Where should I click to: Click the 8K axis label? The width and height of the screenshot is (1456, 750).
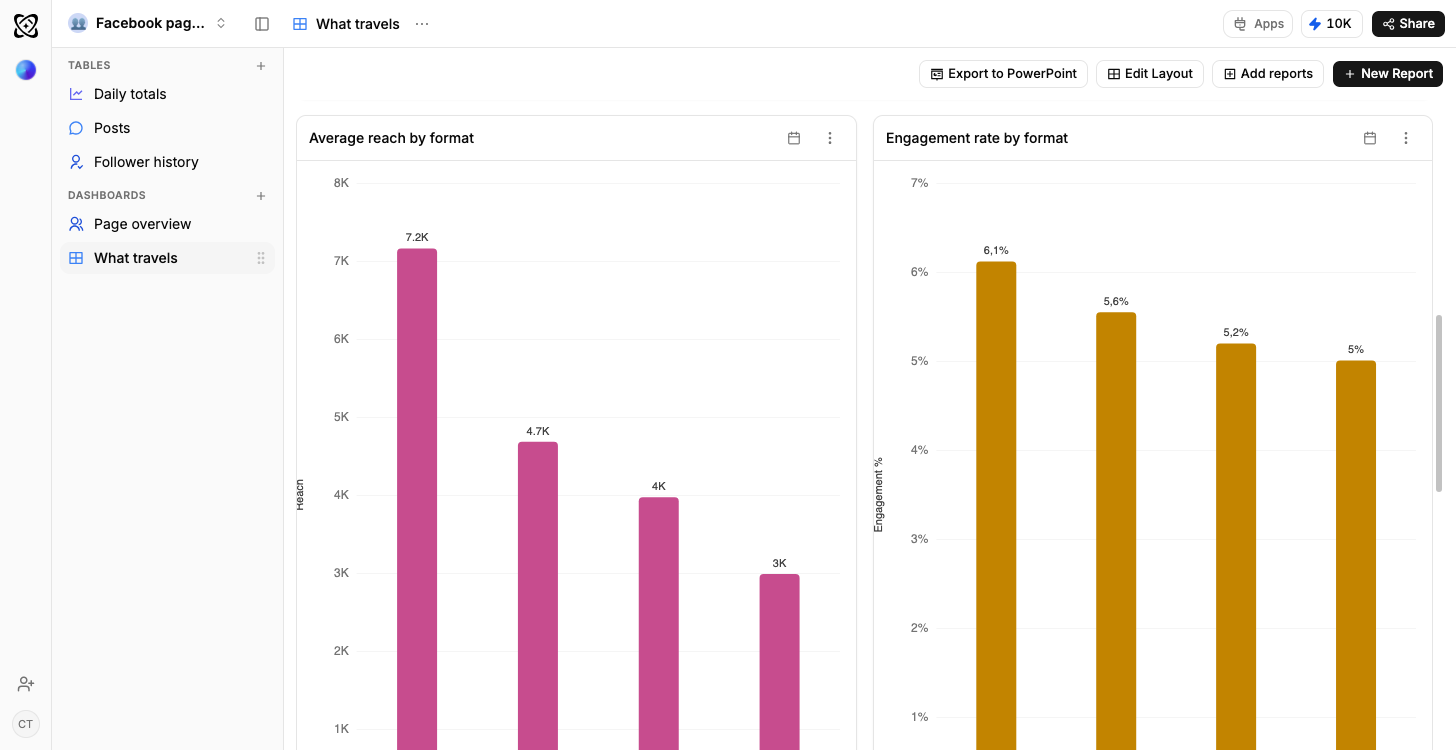tap(341, 183)
